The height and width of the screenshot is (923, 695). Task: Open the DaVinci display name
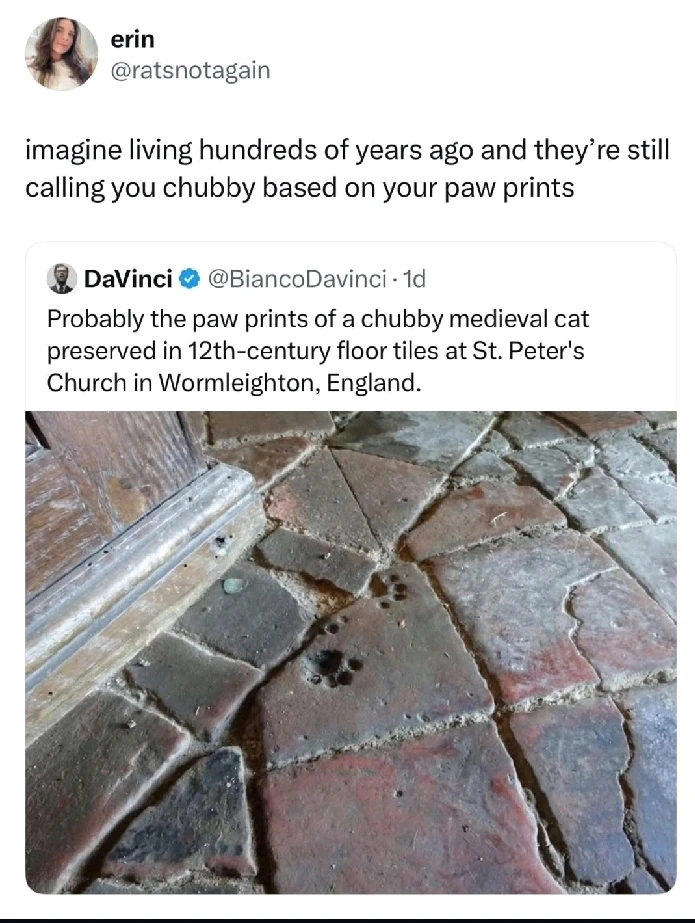[129, 279]
